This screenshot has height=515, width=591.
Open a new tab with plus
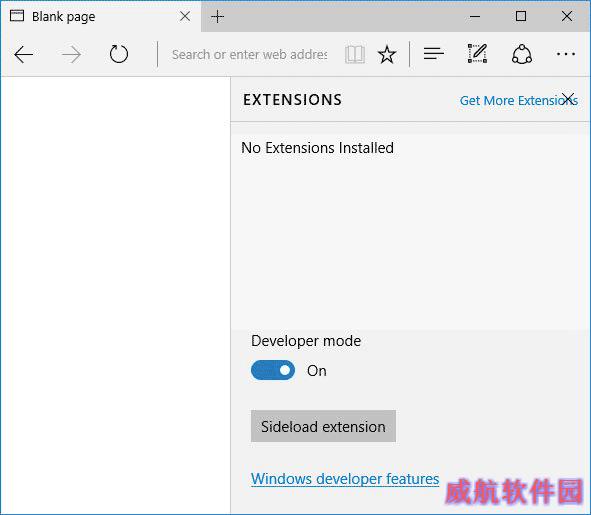(x=217, y=17)
